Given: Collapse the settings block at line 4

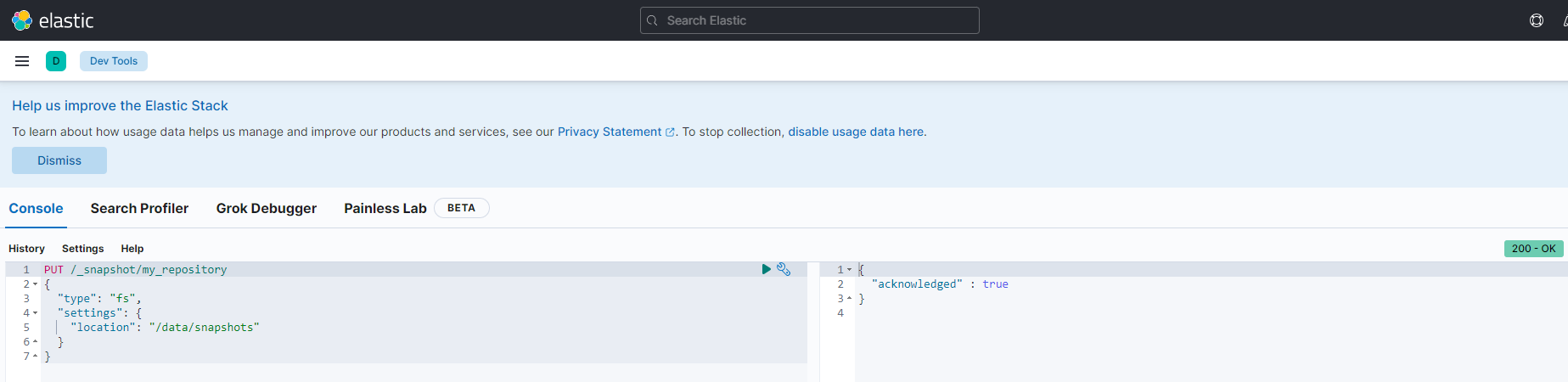Looking at the screenshot, I should 35,313.
